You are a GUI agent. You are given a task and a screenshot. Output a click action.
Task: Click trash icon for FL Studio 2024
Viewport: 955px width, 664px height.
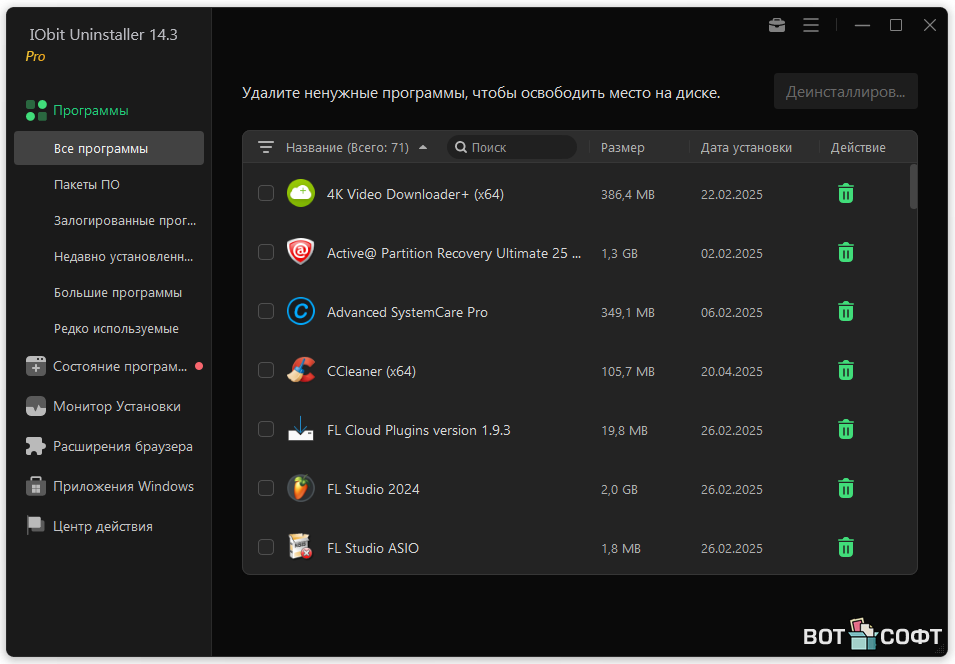tap(845, 489)
